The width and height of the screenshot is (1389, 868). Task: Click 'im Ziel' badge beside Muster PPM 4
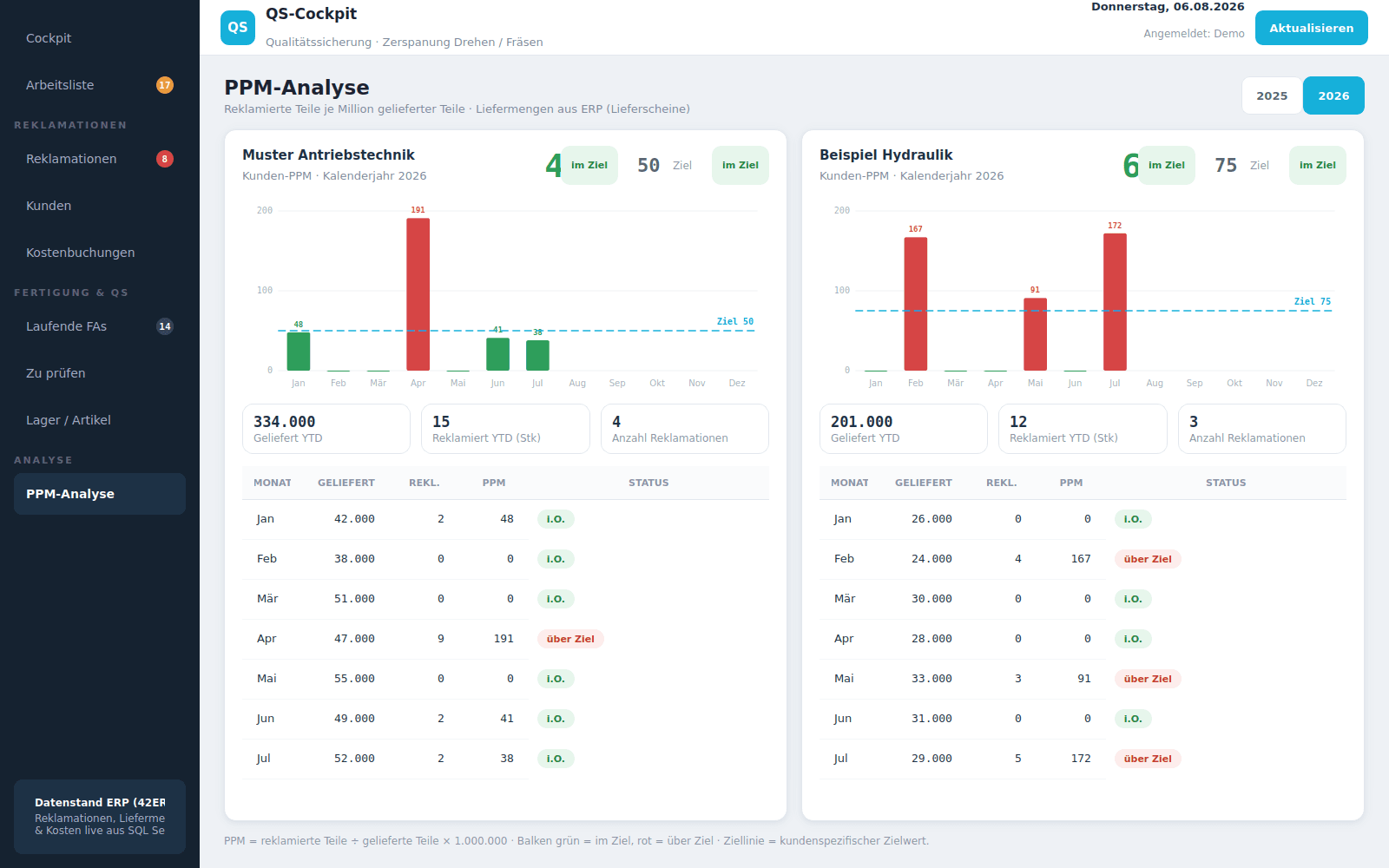pyautogui.click(x=589, y=165)
